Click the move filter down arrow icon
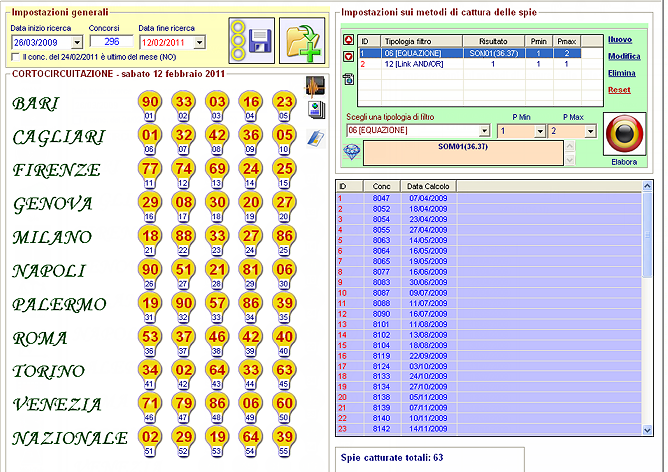The width and height of the screenshot is (668, 472). pos(348,56)
